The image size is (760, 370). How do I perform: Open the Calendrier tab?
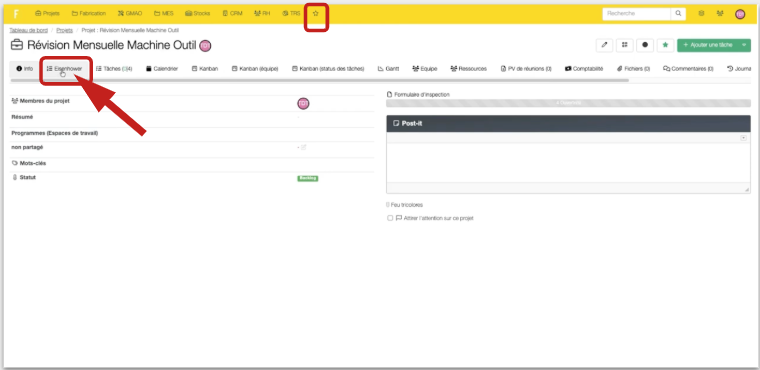pyautogui.click(x=162, y=69)
